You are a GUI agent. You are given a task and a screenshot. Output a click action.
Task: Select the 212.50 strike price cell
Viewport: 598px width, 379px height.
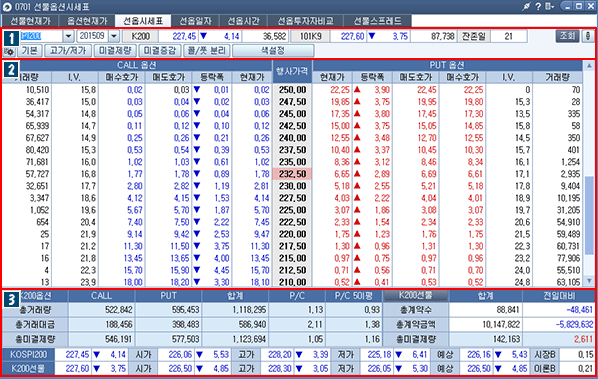[292, 270]
